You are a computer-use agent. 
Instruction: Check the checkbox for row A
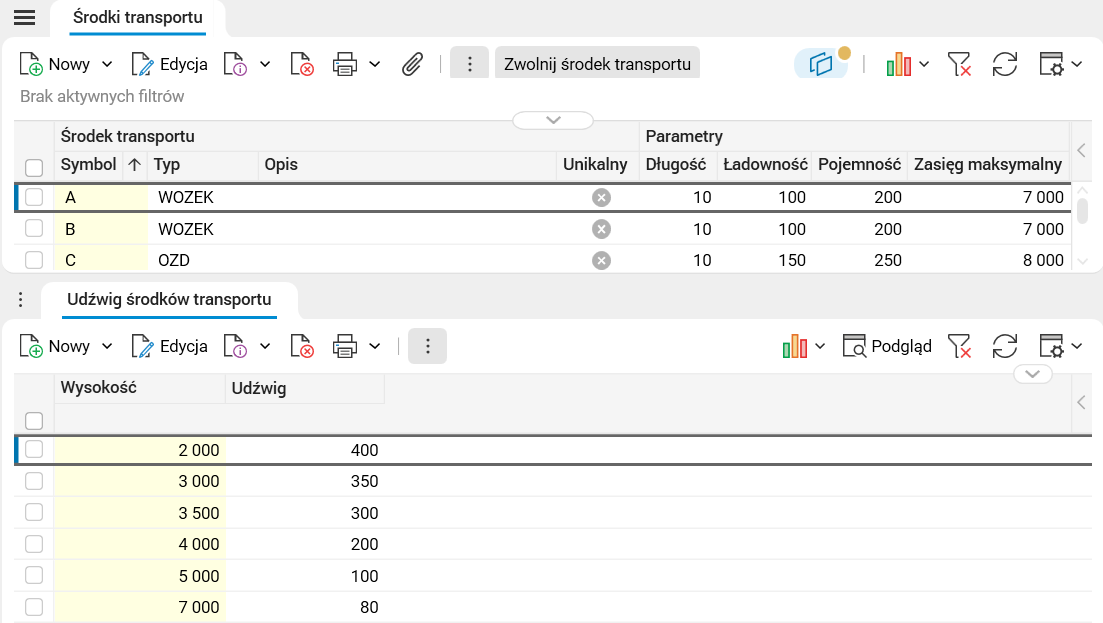(34, 197)
